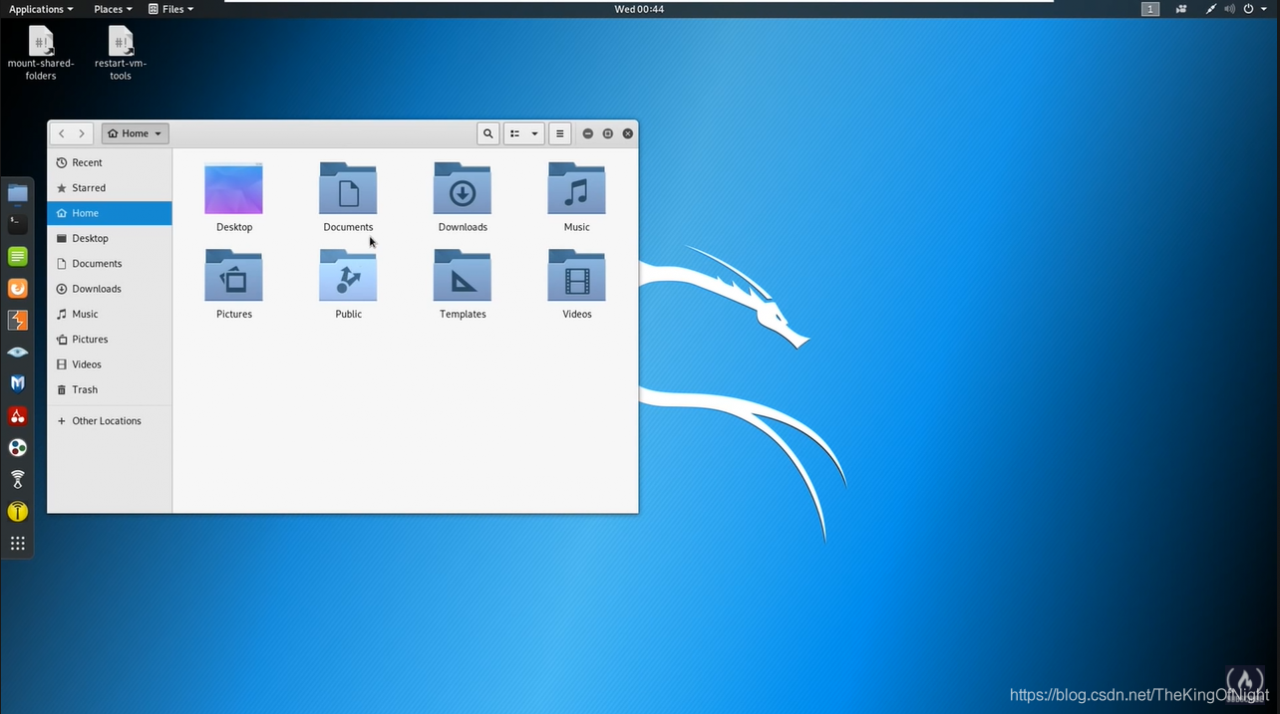Expand the view options dropdown arrow

535,133
